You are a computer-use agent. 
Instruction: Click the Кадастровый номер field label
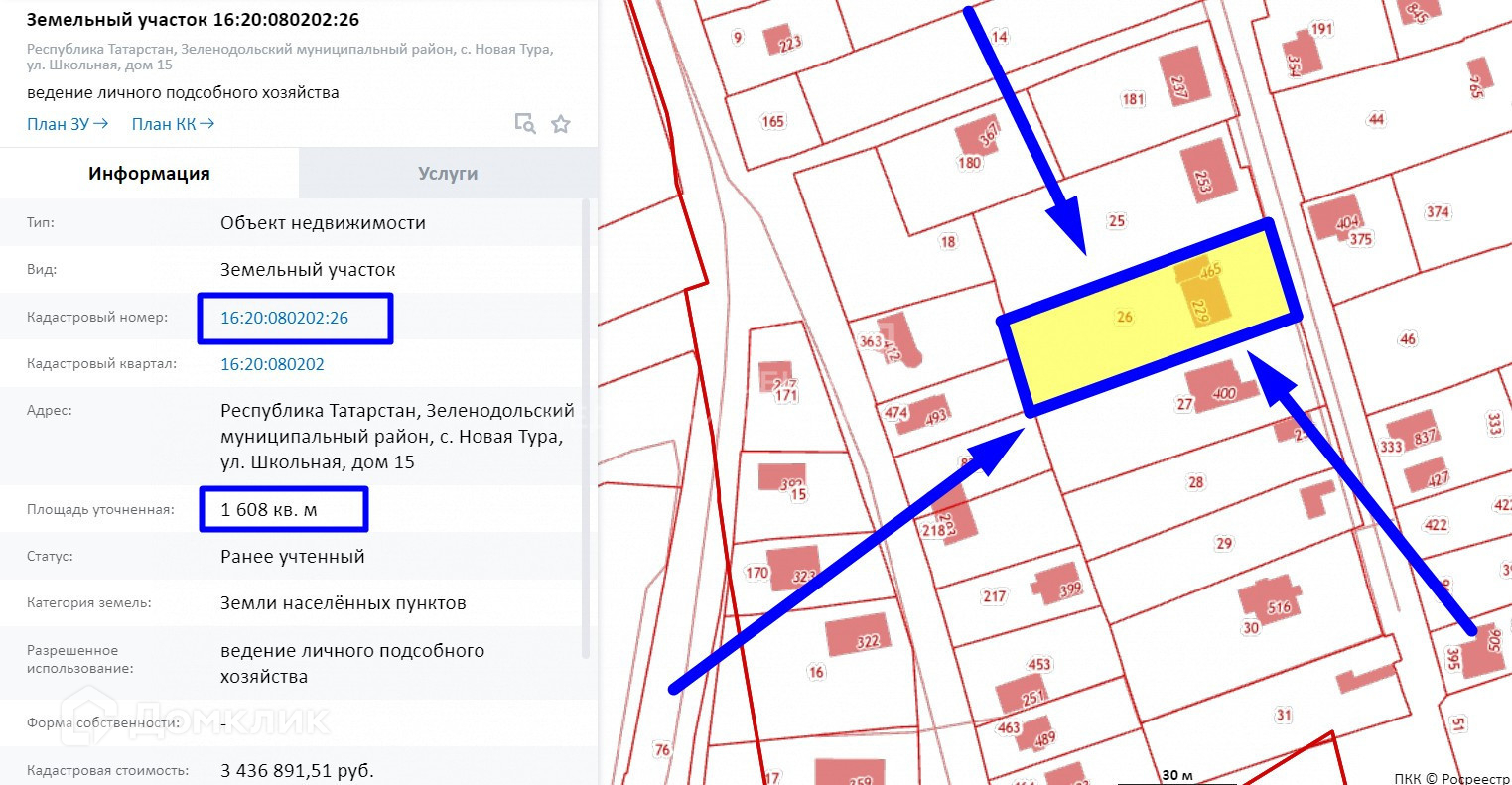coord(97,318)
